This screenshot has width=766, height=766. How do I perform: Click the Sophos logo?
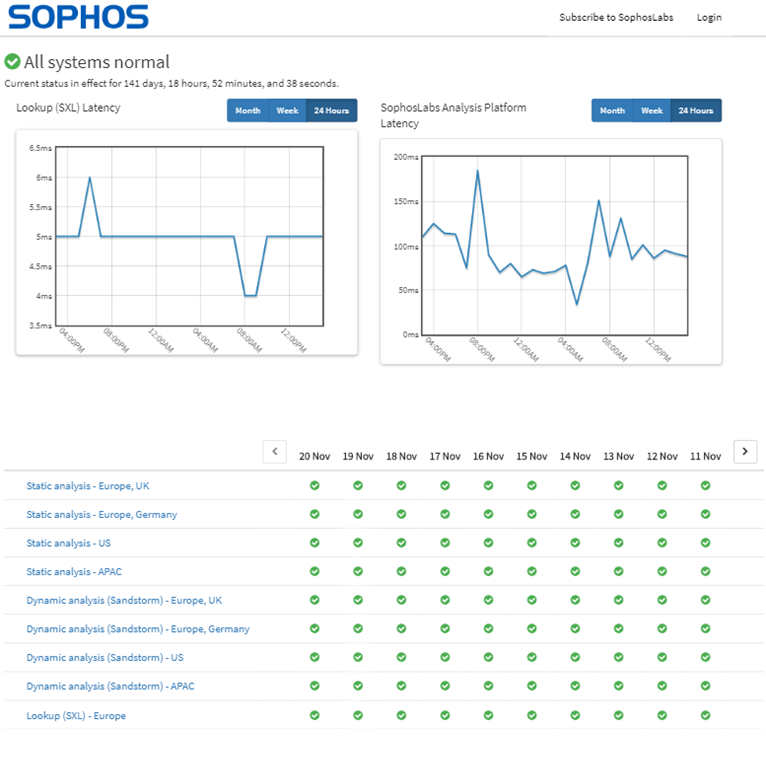click(78, 17)
